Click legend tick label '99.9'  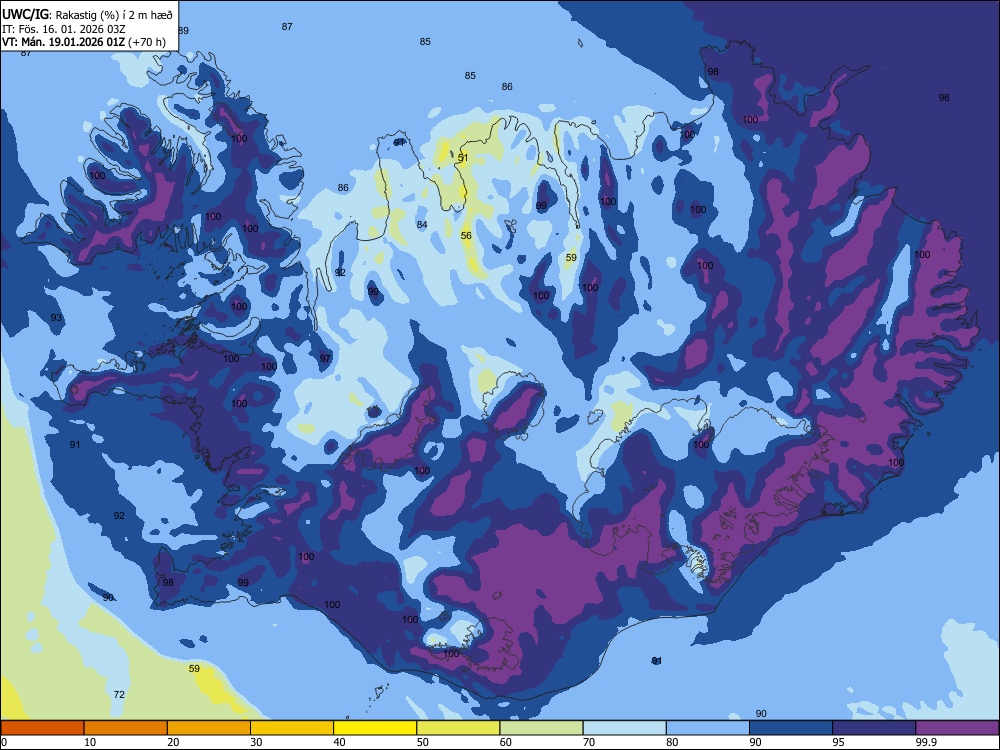point(926,742)
